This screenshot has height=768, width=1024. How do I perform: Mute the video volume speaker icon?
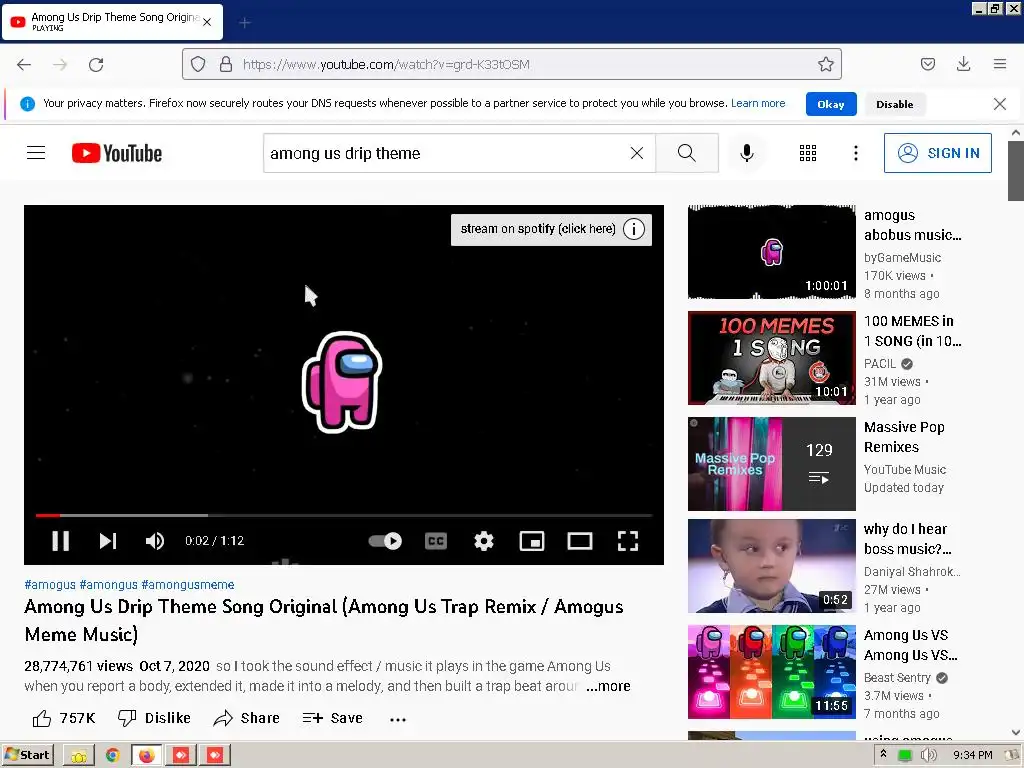(x=155, y=541)
